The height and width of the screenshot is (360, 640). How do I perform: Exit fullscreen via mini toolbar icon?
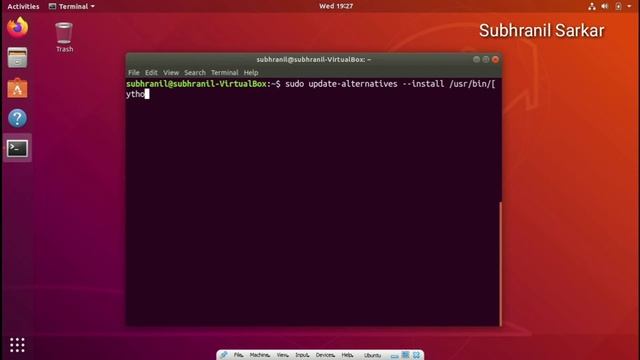[x=405, y=355]
